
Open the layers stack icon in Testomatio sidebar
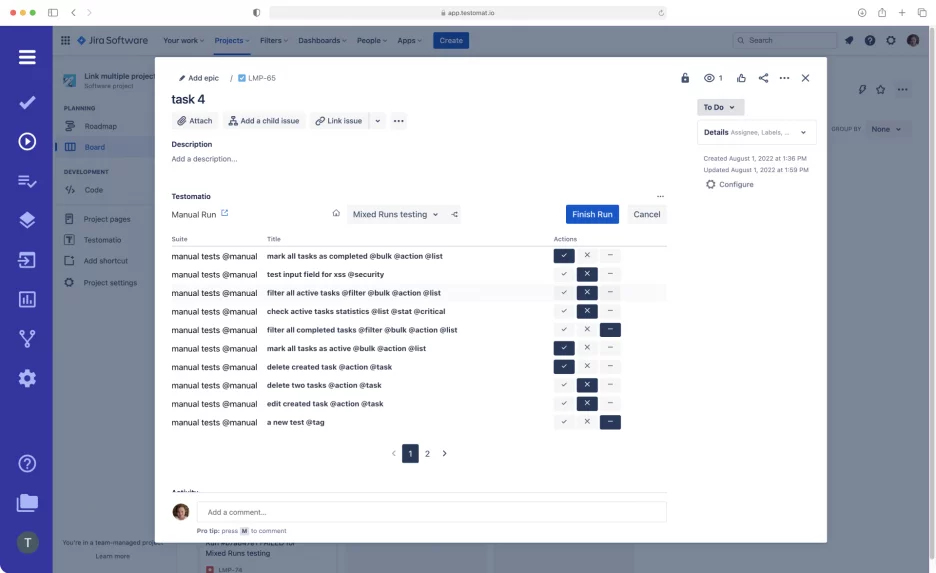pyautogui.click(x=27, y=220)
